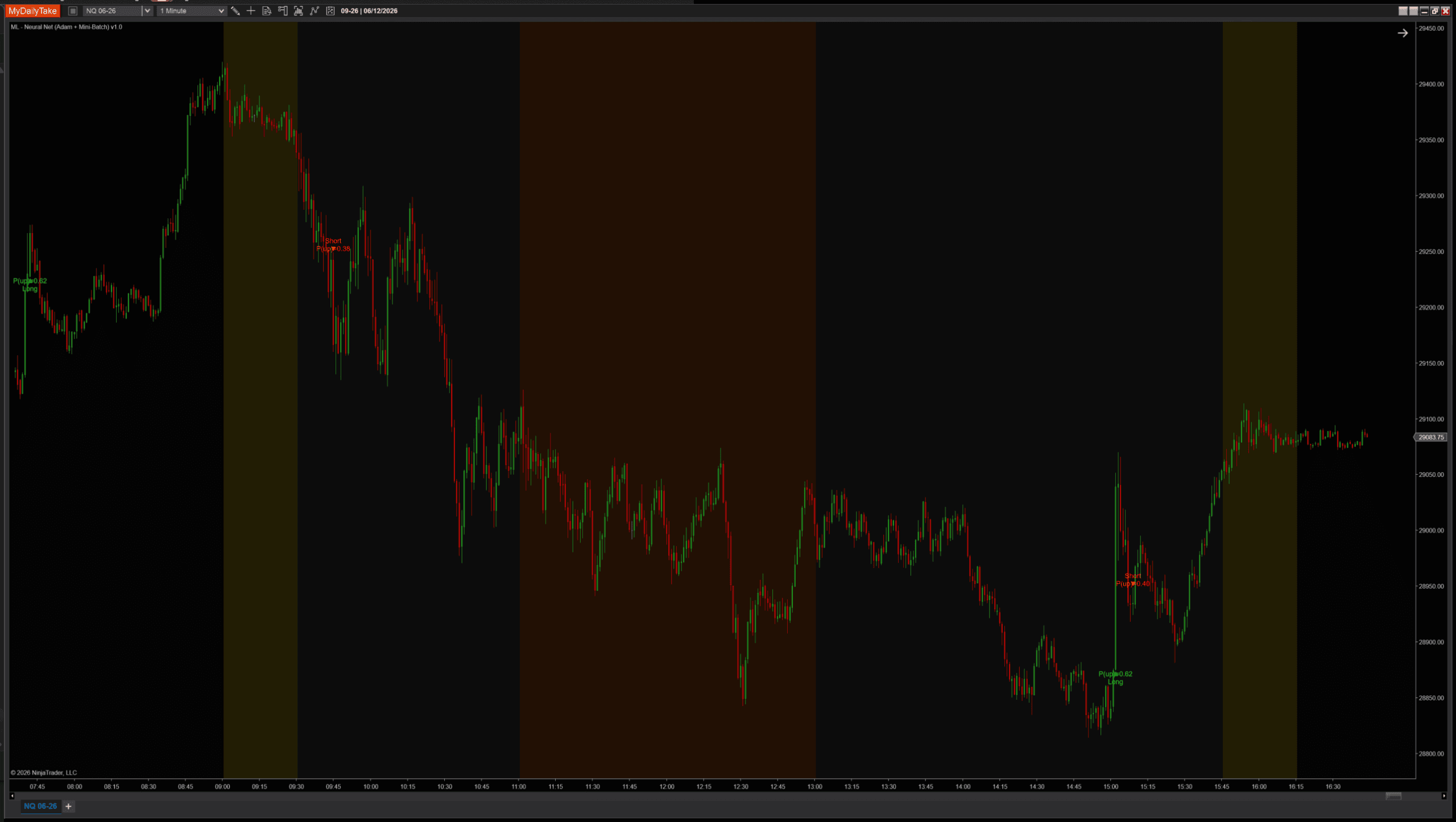
Task: Click the horizontal scrollbar left arrow
Action: click(12, 796)
